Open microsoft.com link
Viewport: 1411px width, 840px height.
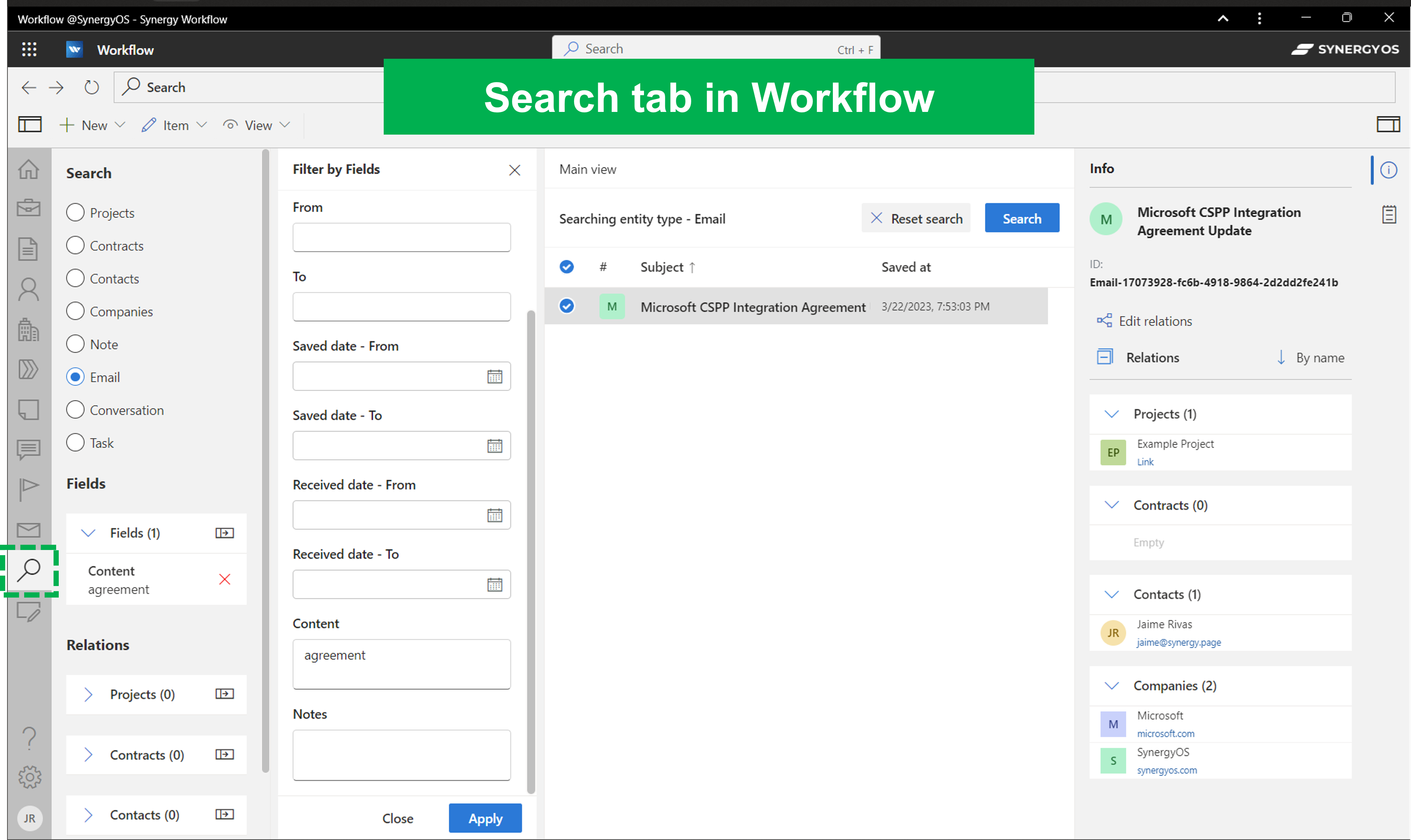[x=1165, y=734]
